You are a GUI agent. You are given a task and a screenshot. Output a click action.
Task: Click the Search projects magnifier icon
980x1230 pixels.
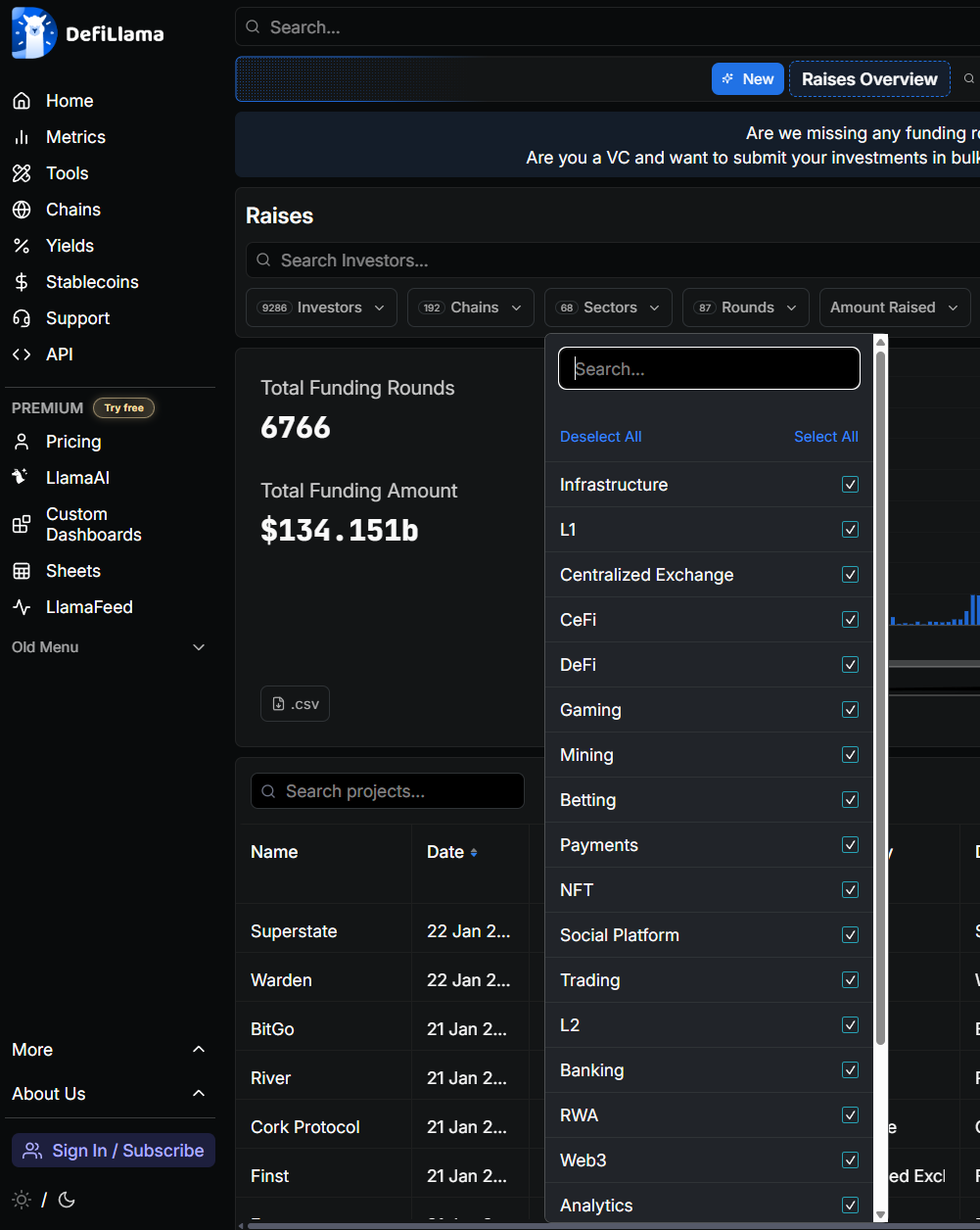[x=268, y=791]
